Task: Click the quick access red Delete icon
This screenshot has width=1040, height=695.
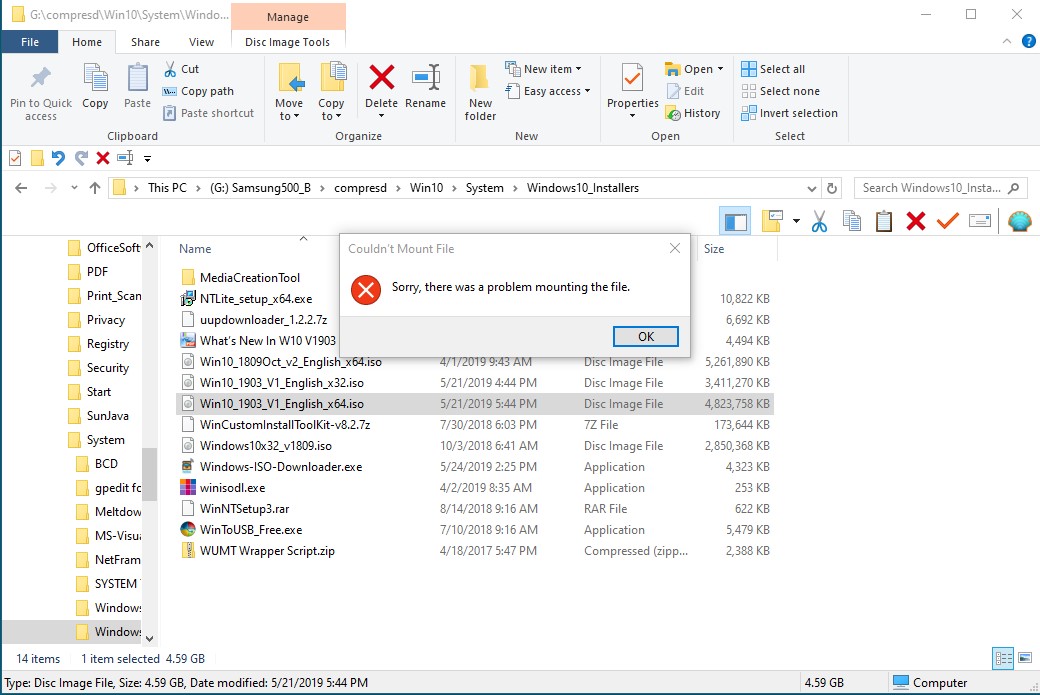Action: pos(102,158)
